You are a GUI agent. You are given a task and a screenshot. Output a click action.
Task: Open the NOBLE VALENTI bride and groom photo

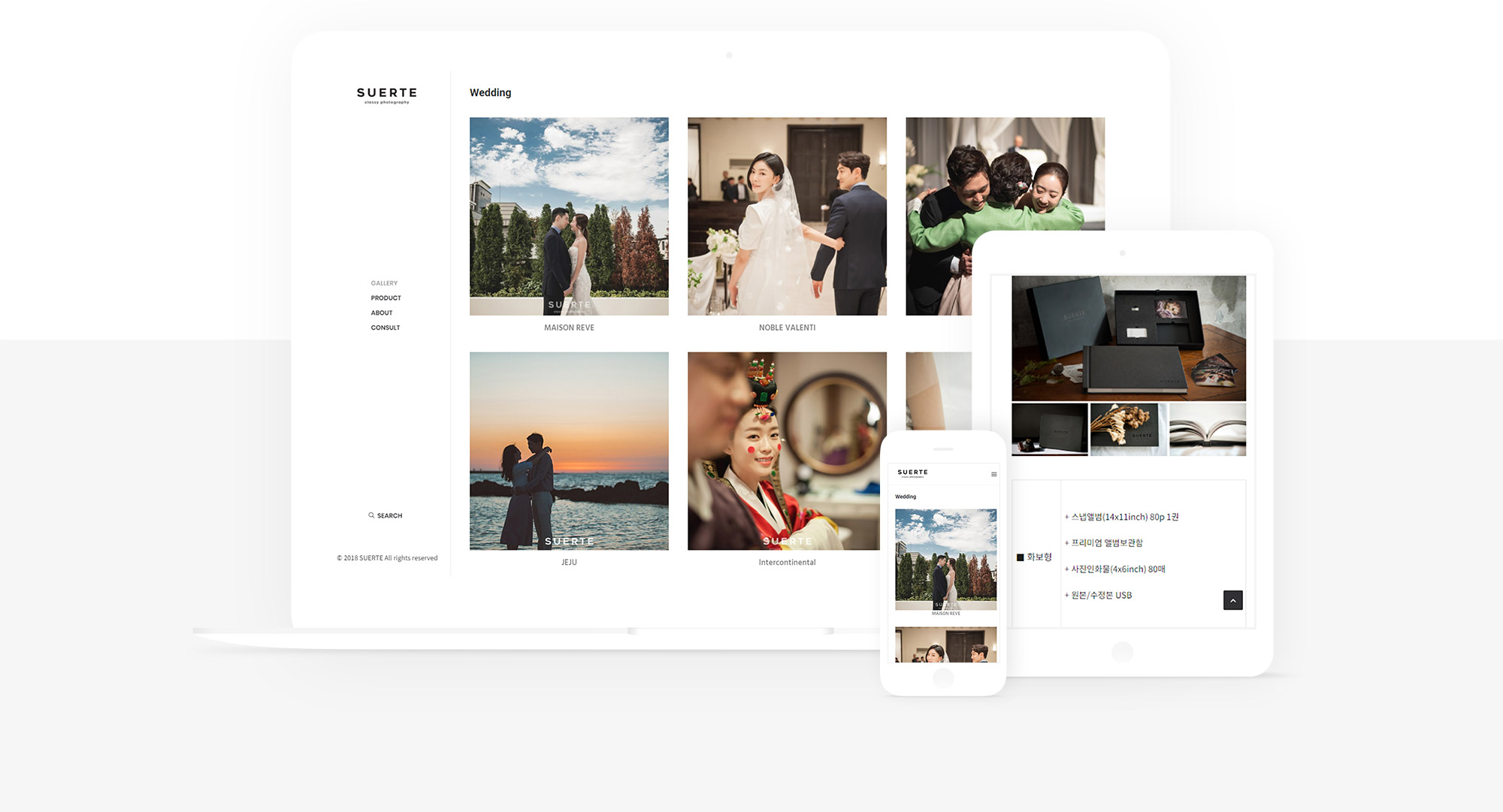coord(787,216)
